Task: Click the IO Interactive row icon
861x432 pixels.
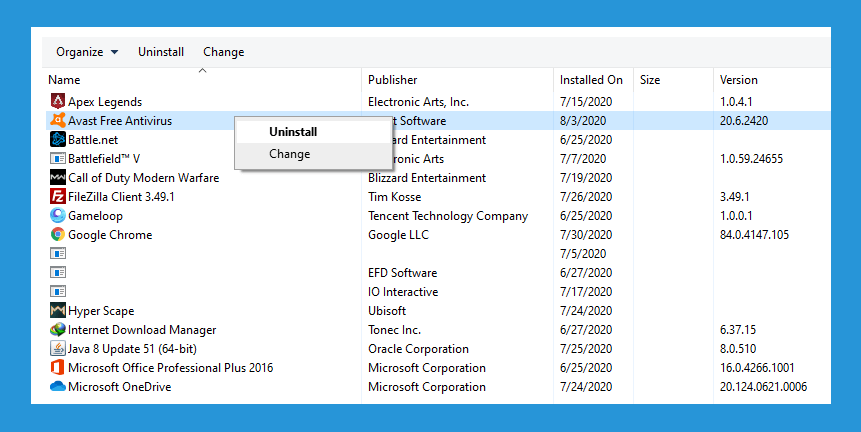Action: (x=58, y=291)
